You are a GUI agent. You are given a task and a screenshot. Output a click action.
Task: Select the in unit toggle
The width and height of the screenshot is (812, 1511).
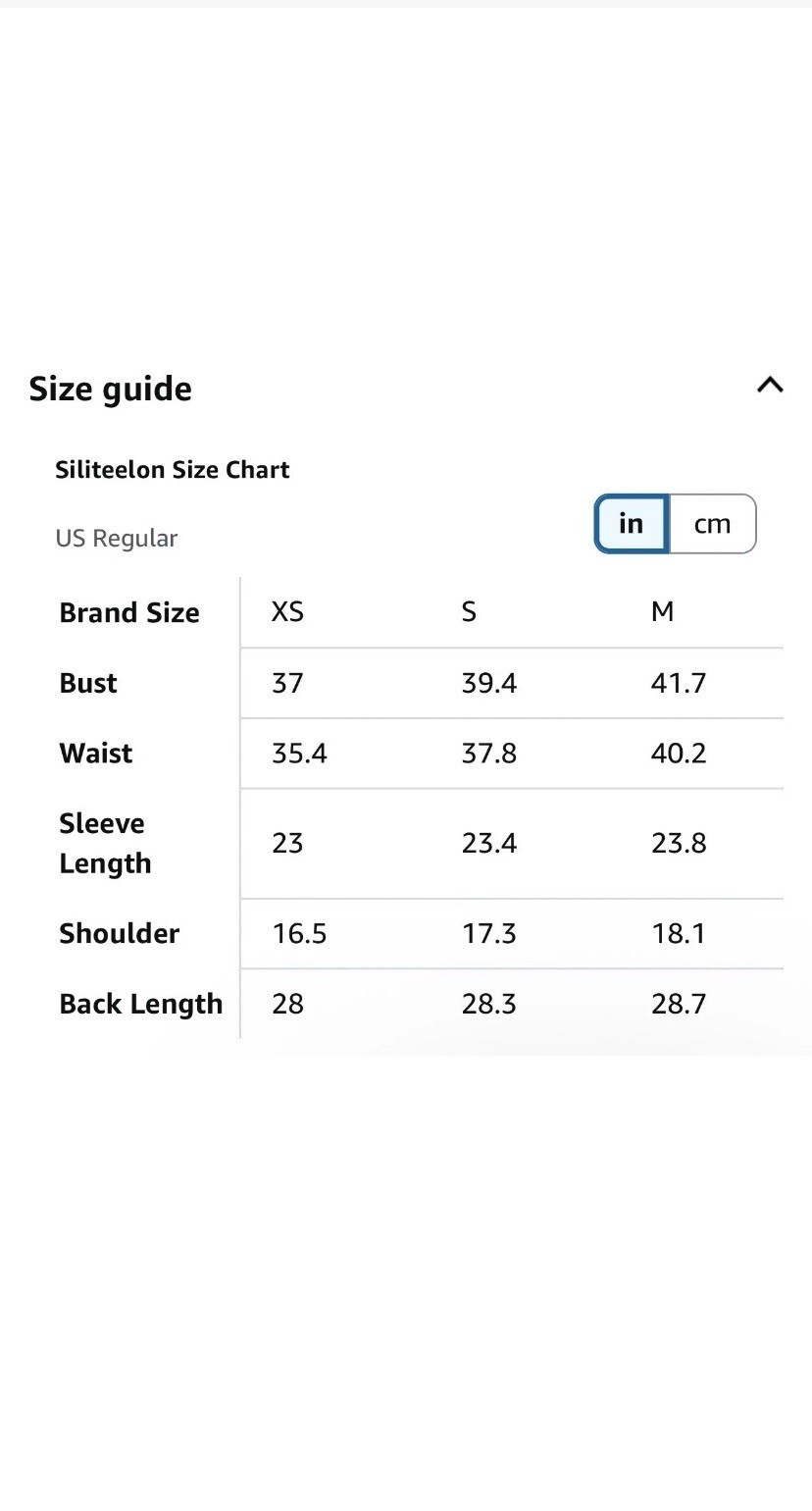tap(632, 524)
